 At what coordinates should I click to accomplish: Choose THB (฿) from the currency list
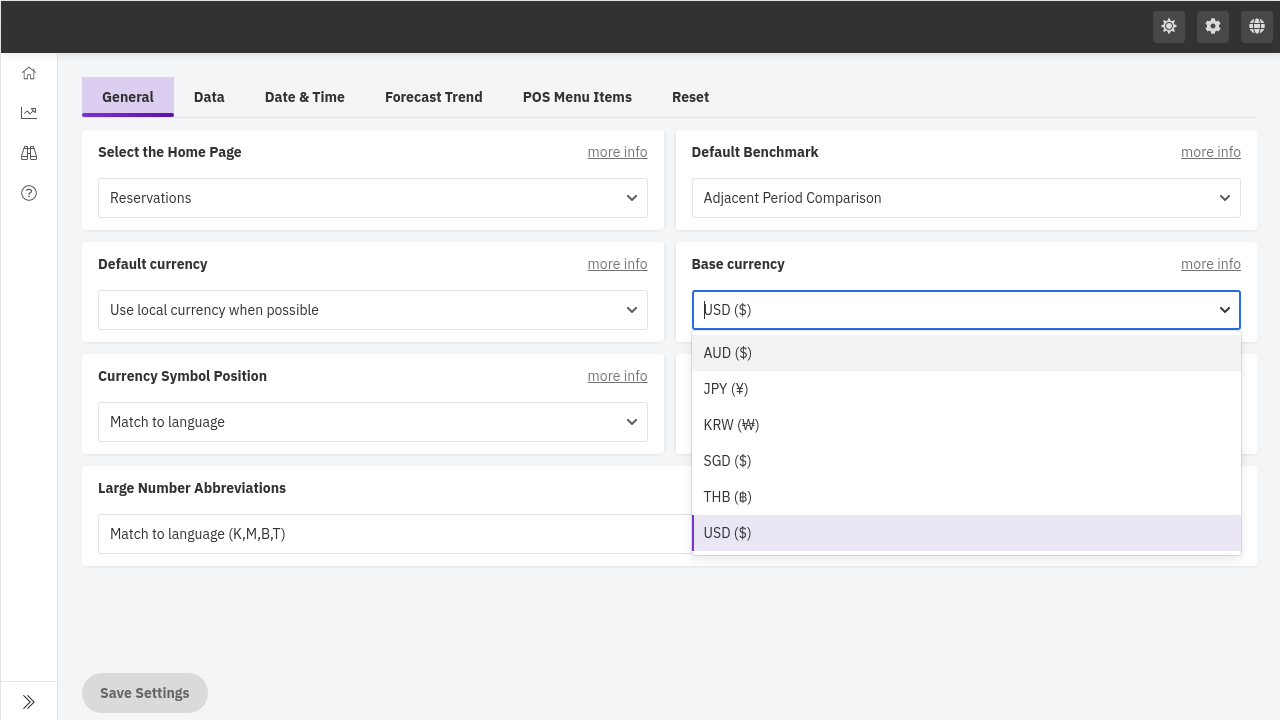pyautogui.click(x=966, y=497)
